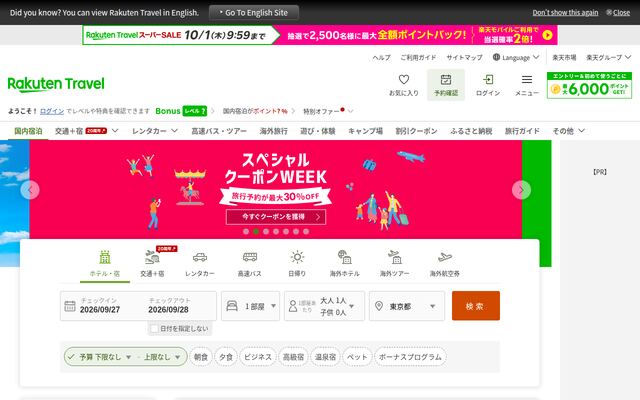Toggle the 夕食 filter chip
The width and height of the screenshot is (640, 400).
coord(226,357)
